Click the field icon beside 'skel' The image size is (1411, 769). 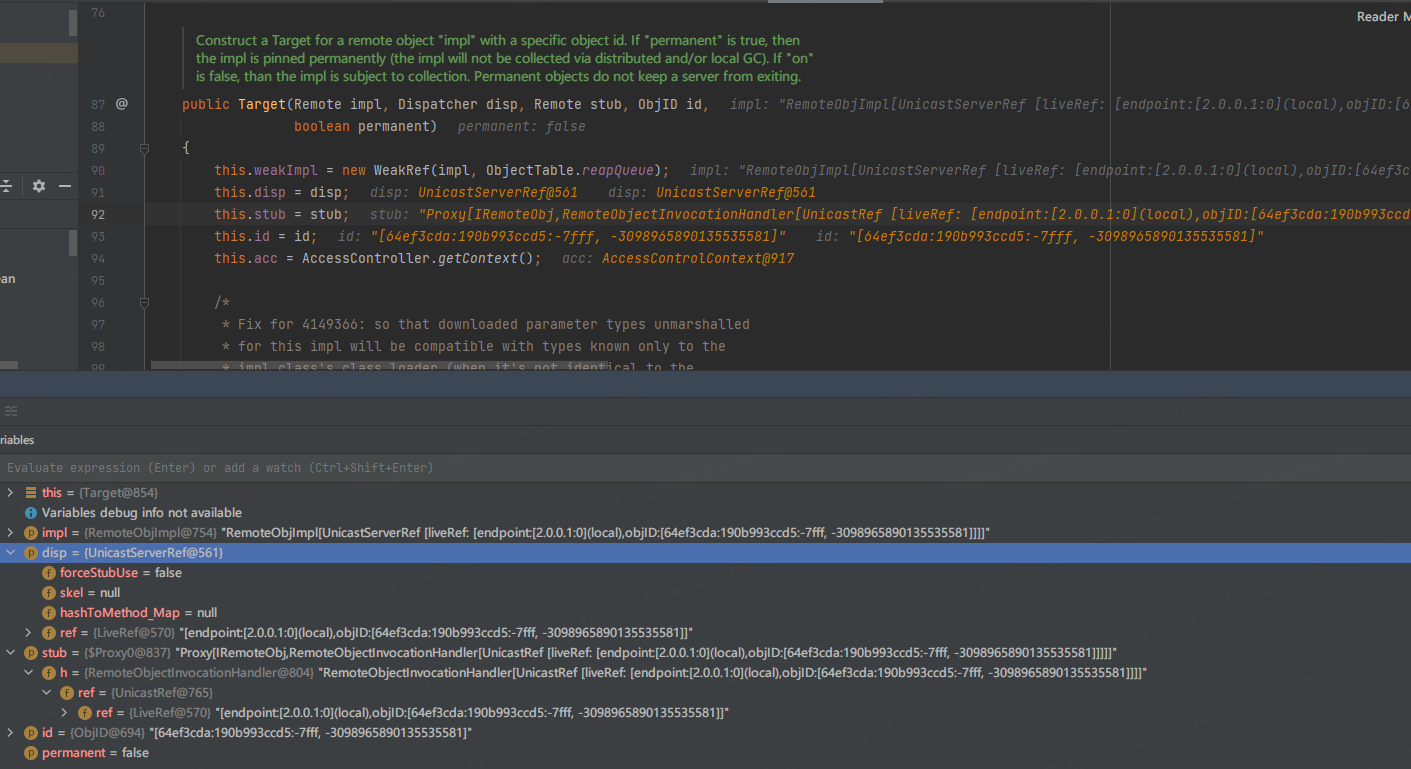(x=49, y=593)
